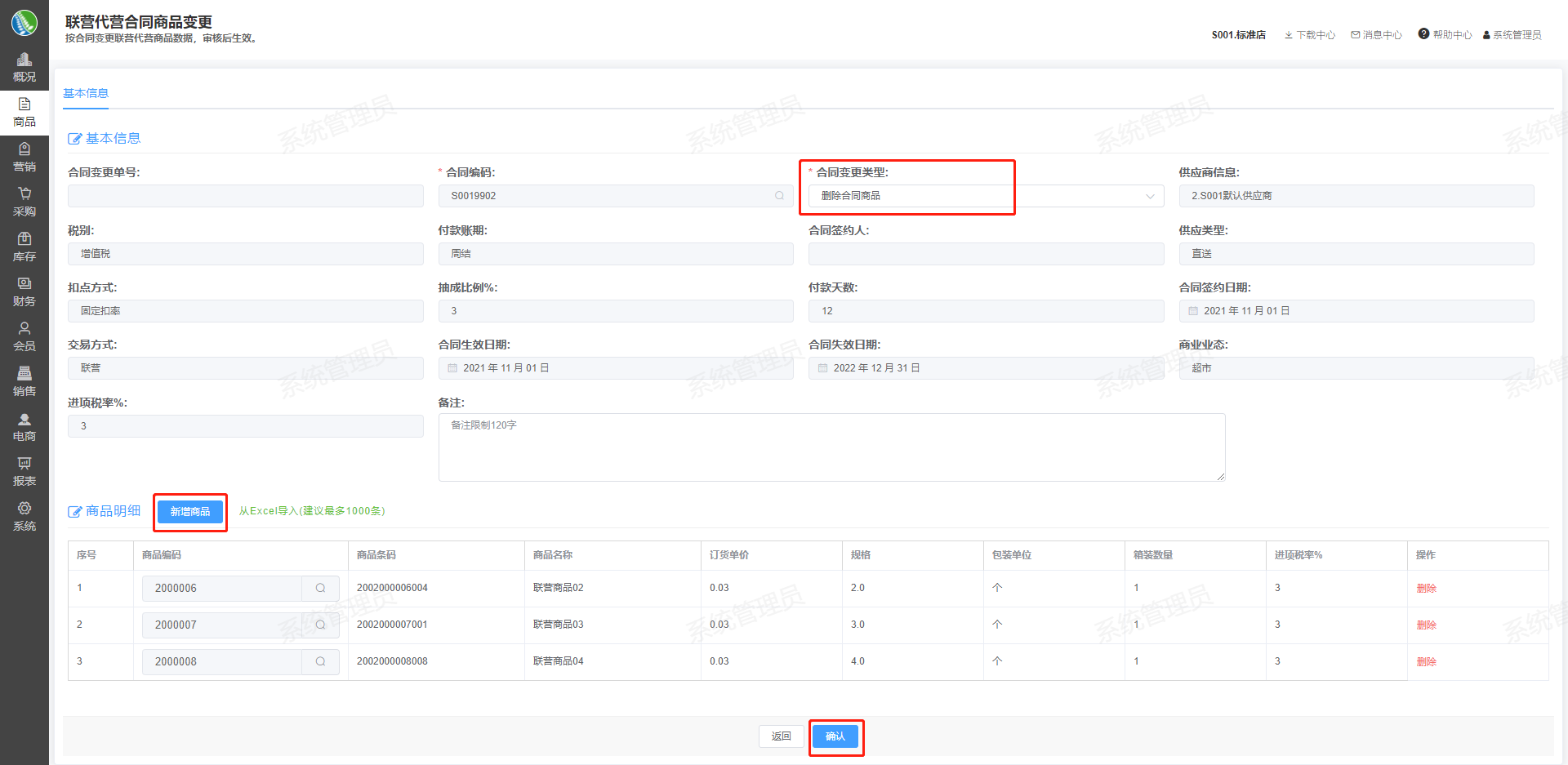Click the 供应商信息 field

tap(1356, 196)
